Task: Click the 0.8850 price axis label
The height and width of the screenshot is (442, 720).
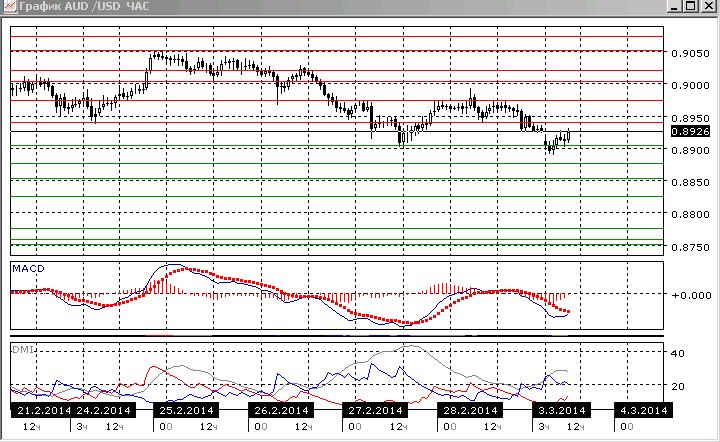Action: coord(690,182)
